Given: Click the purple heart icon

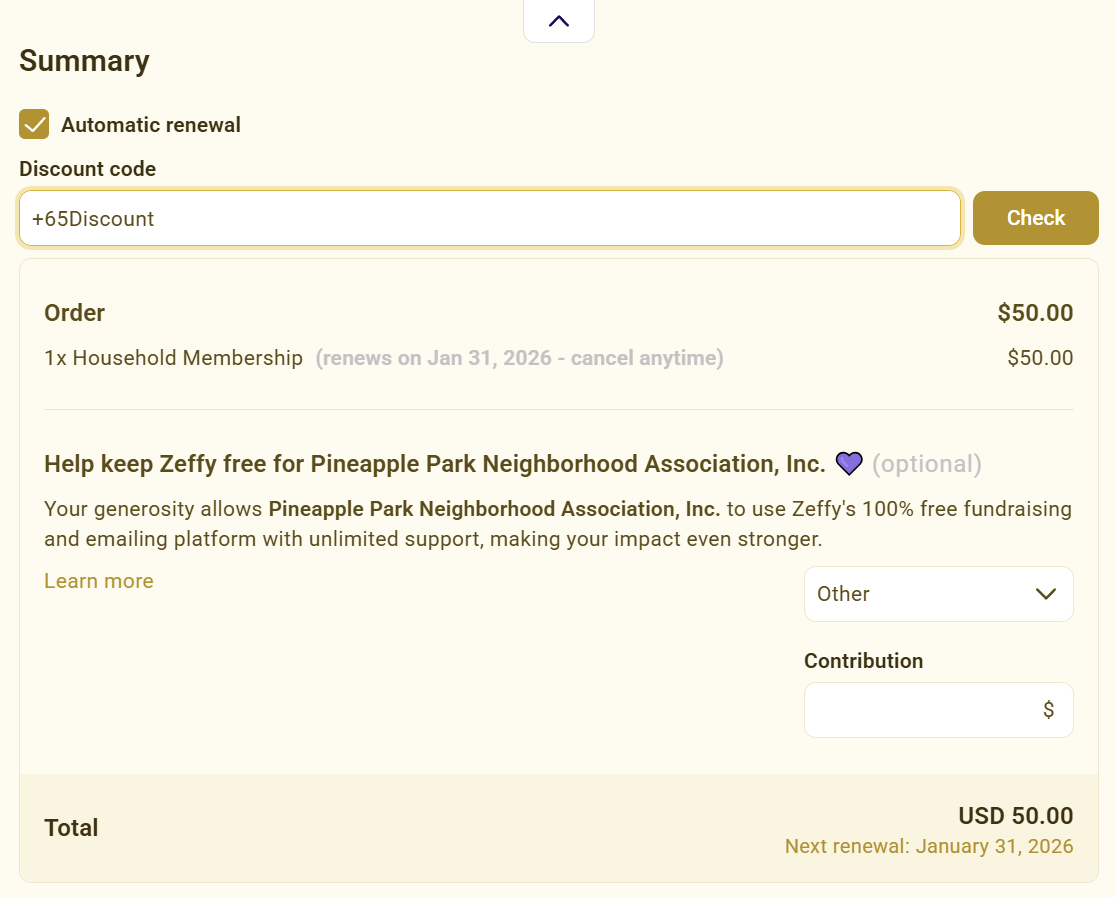Looking at the screenshot, I should pos(849,464).
